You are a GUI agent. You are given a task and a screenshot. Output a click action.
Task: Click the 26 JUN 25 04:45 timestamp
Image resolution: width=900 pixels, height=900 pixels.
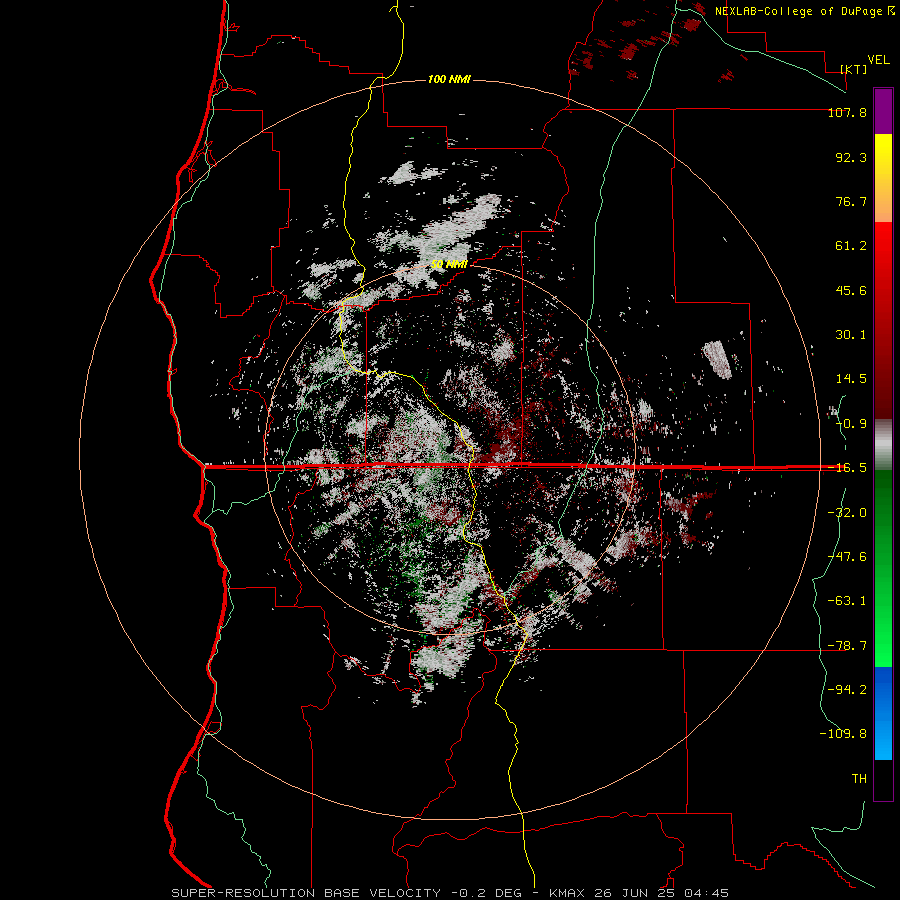[662, 893]
